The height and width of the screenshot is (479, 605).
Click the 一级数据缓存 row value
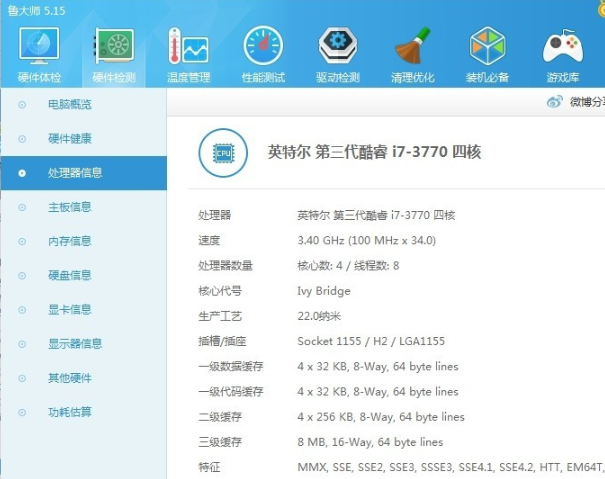tap(378, 366)
